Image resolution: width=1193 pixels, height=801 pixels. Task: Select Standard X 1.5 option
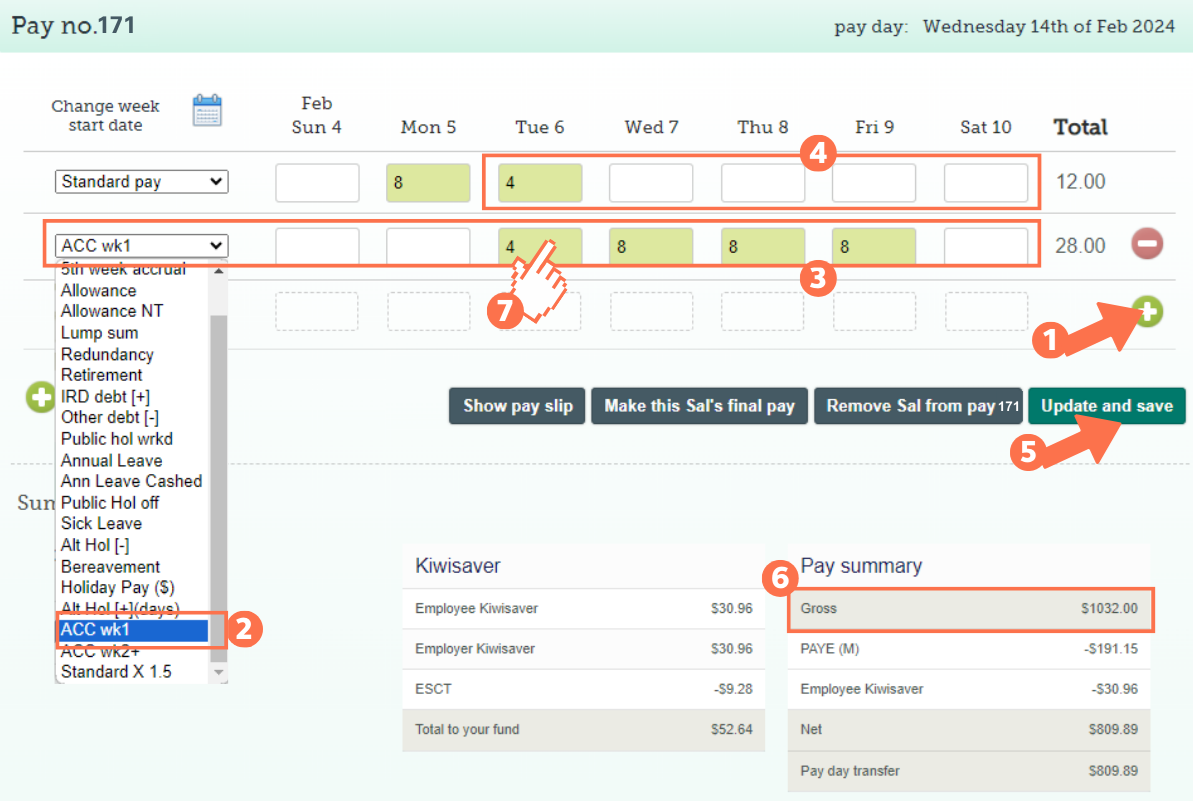[115, 672]
